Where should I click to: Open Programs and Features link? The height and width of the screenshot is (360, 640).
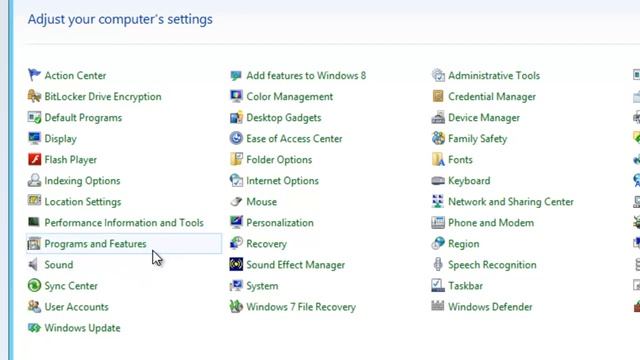96,244
